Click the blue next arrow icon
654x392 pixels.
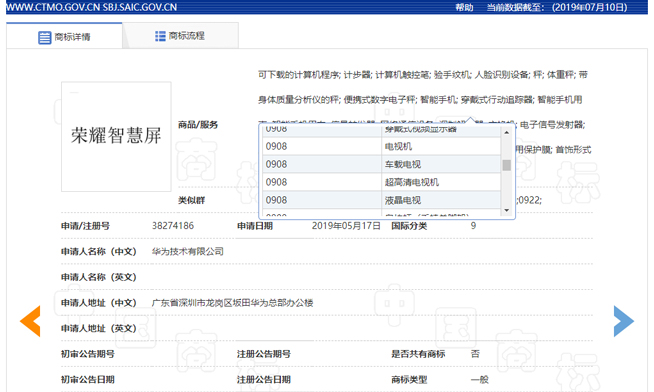(624, 321)
